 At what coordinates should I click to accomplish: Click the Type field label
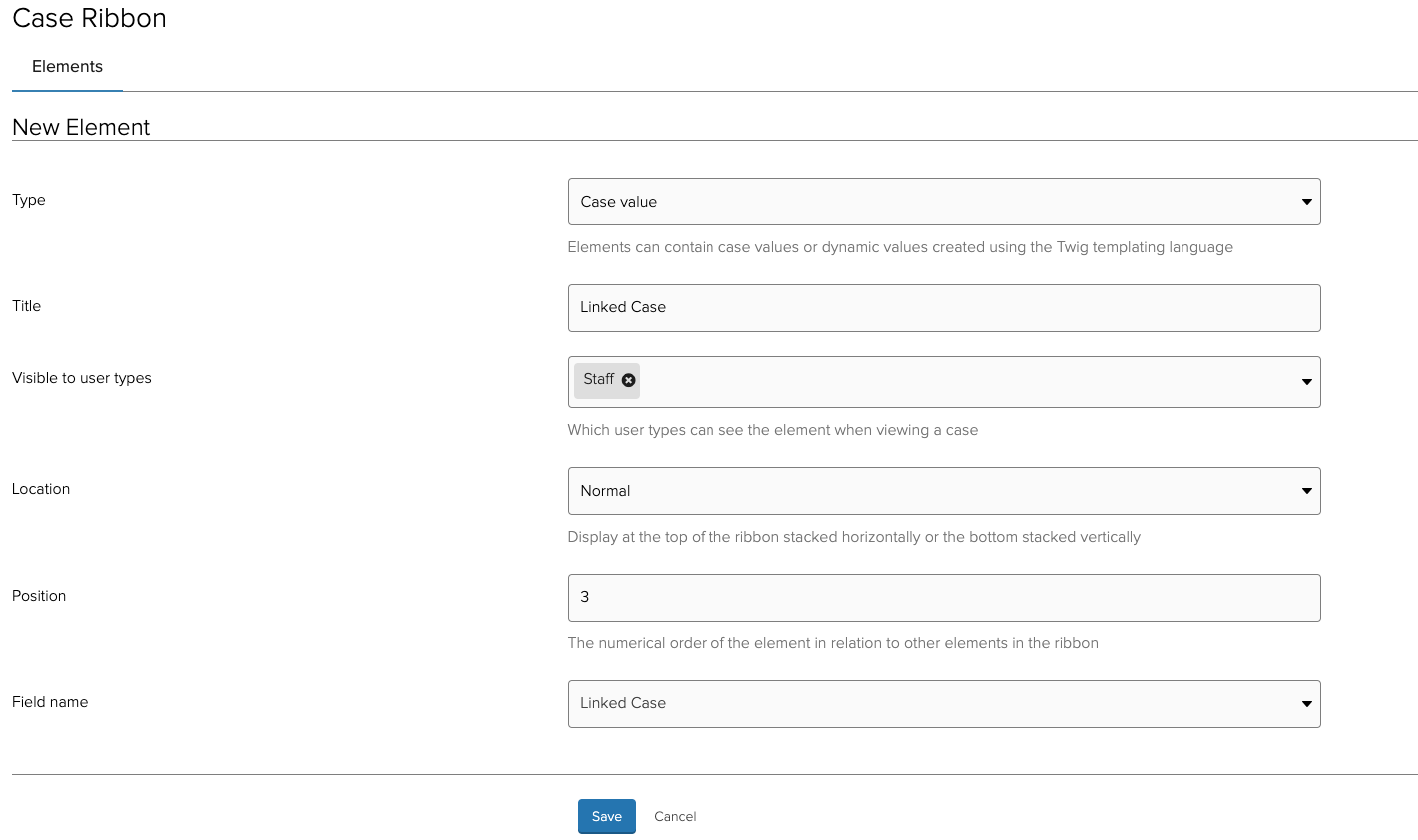(x=29, y=200)
